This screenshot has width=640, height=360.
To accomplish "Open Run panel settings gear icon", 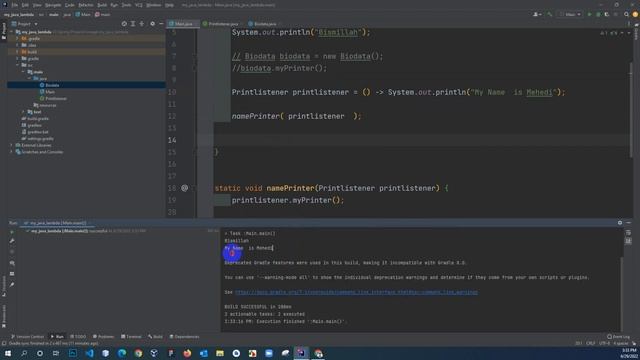I will pos(620,223).
